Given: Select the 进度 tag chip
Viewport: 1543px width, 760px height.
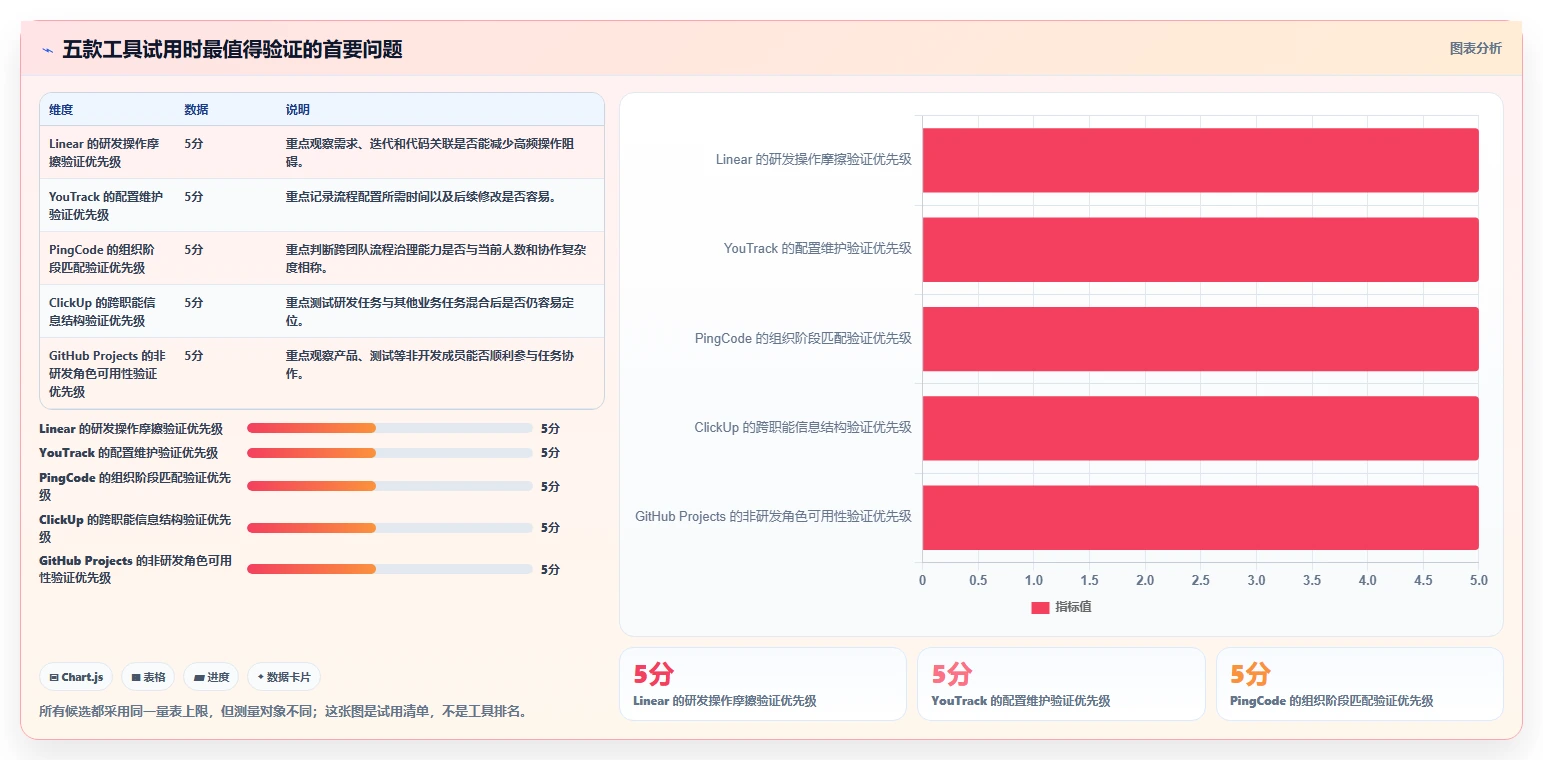Looking at the screenshot, I should 211,677.
